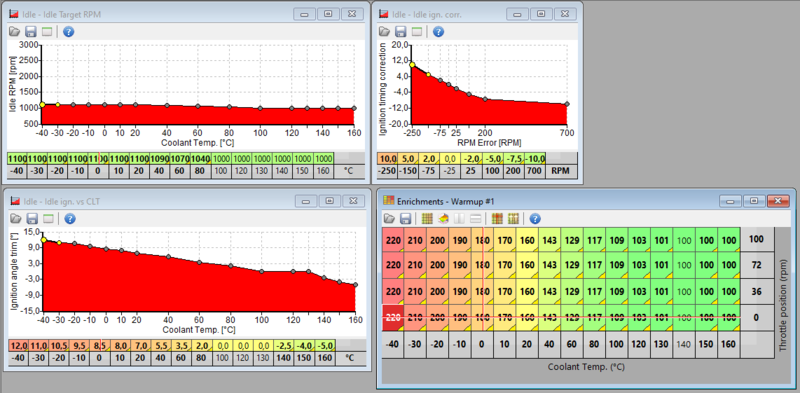Screen dimensions: 800x393
Task: Click the 40 temperature header in Idle Target RPM
Action: tap(160, 171)
